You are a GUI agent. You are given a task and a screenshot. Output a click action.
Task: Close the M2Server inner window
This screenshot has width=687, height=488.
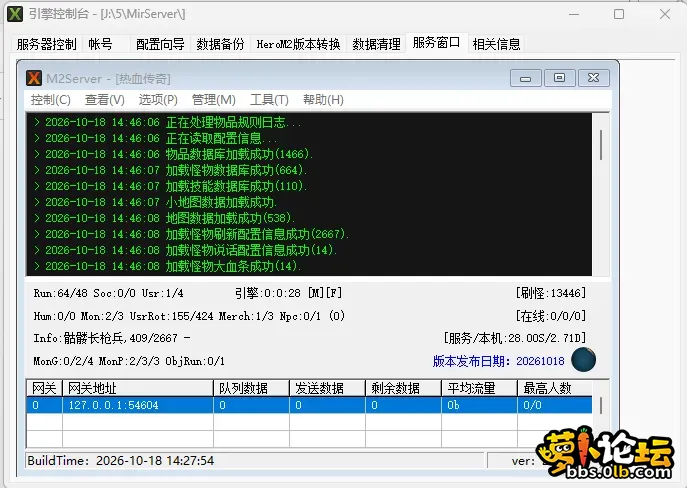tap(593, 78)
